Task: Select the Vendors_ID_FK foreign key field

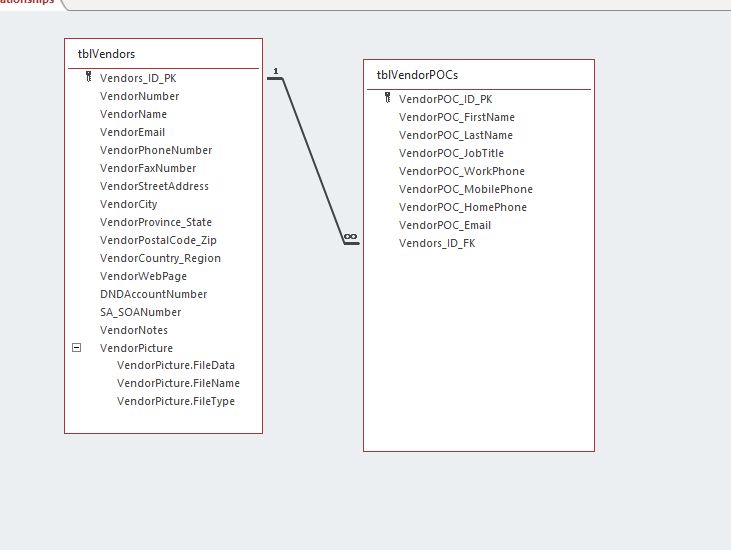Action: tap(437, 243)
